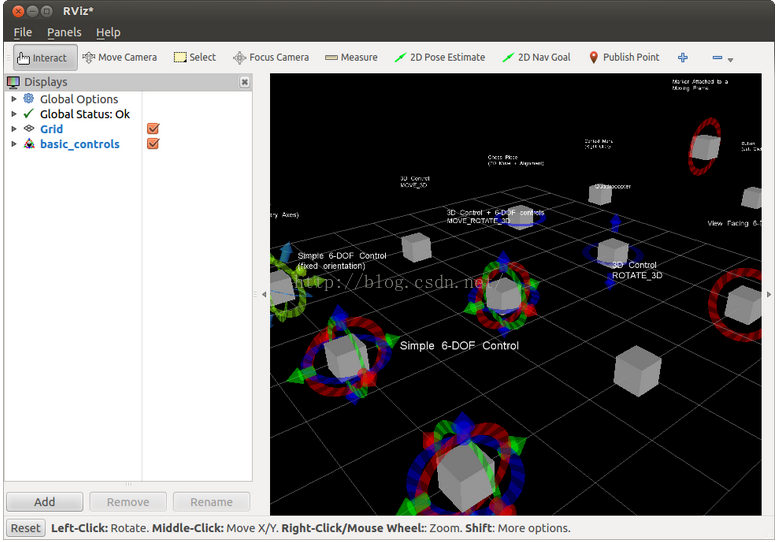Select the 2D Nav Goal tool

(536, 58)
